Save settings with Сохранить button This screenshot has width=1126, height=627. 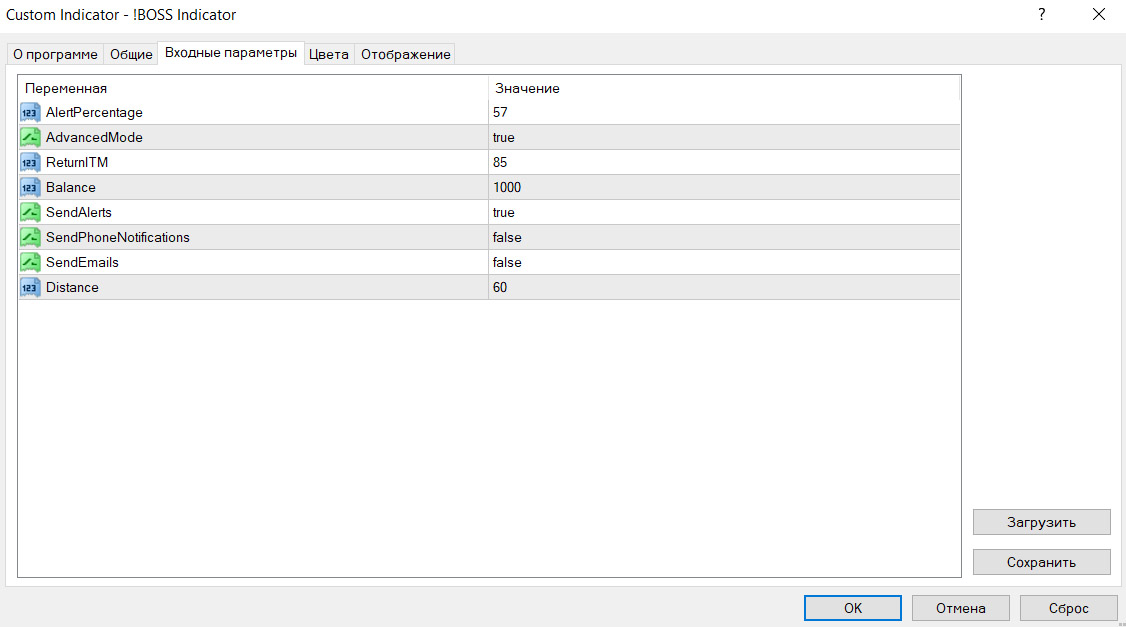1041,562
